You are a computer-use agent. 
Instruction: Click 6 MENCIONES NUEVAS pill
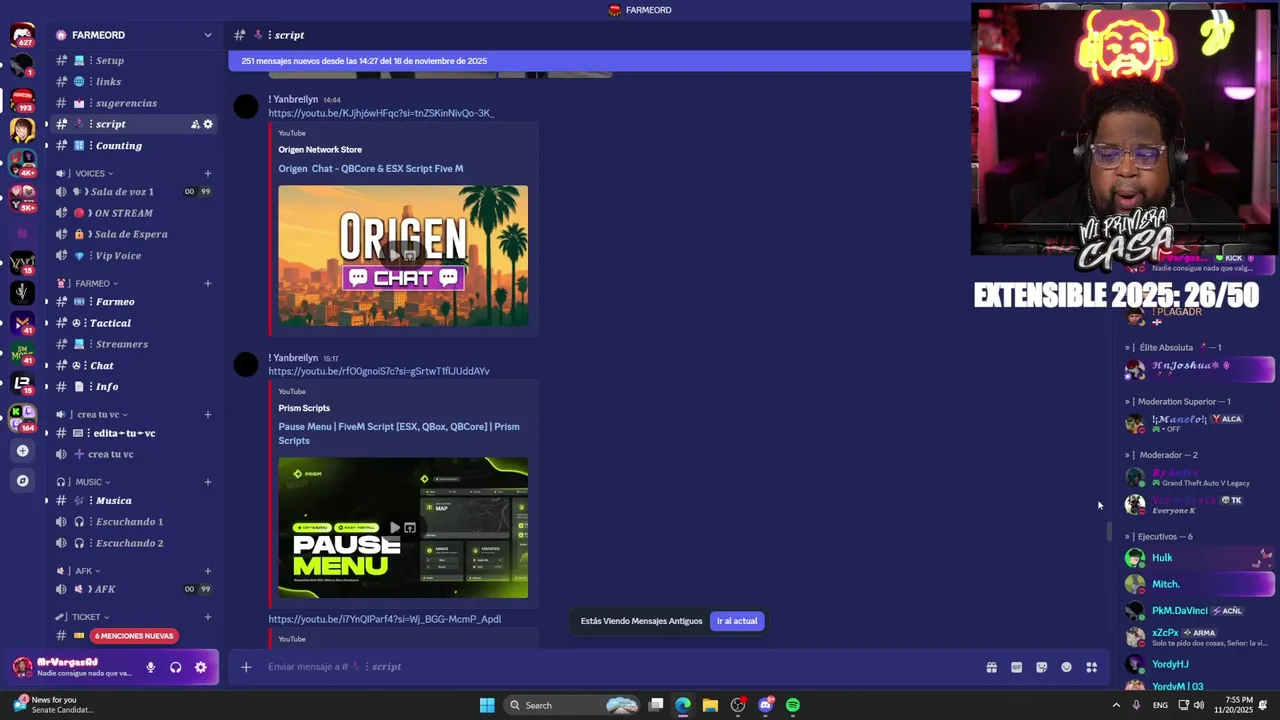[x=134, y=636]
